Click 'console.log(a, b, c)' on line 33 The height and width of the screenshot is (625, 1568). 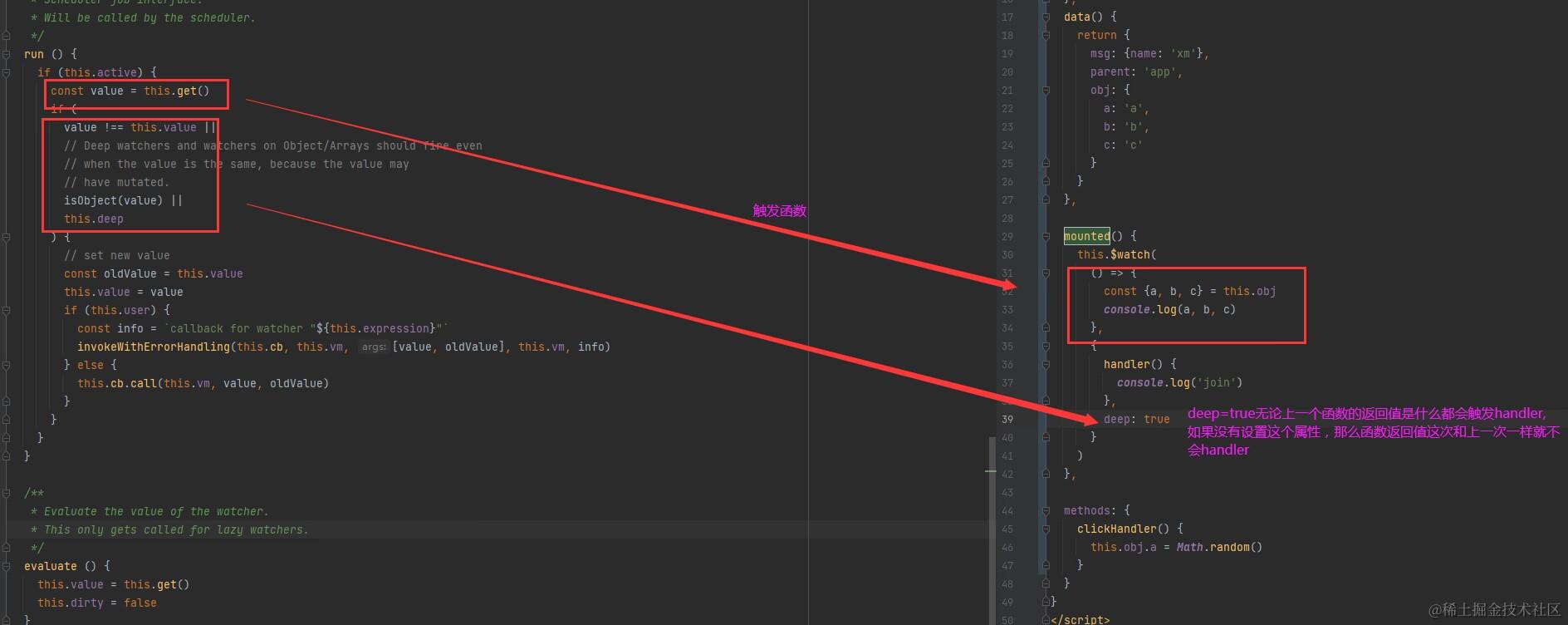click(x=1169, y=310)
